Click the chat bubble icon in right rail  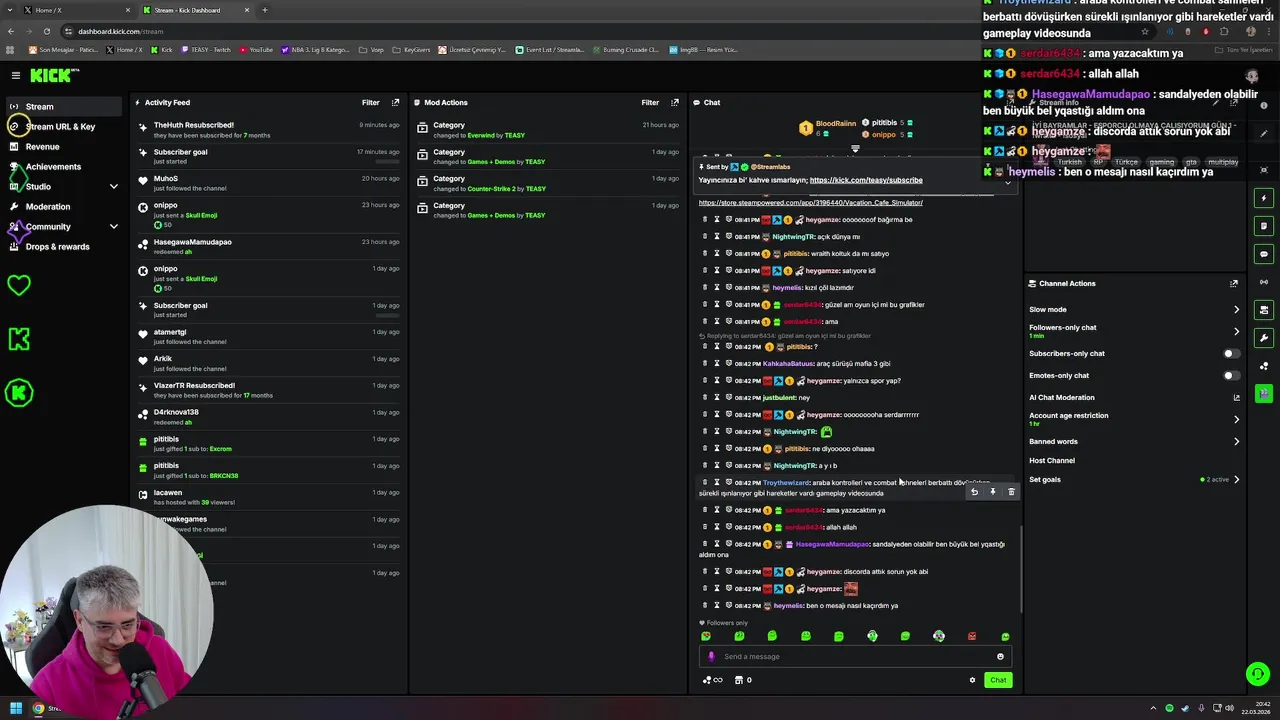[x=1264, y=254]
